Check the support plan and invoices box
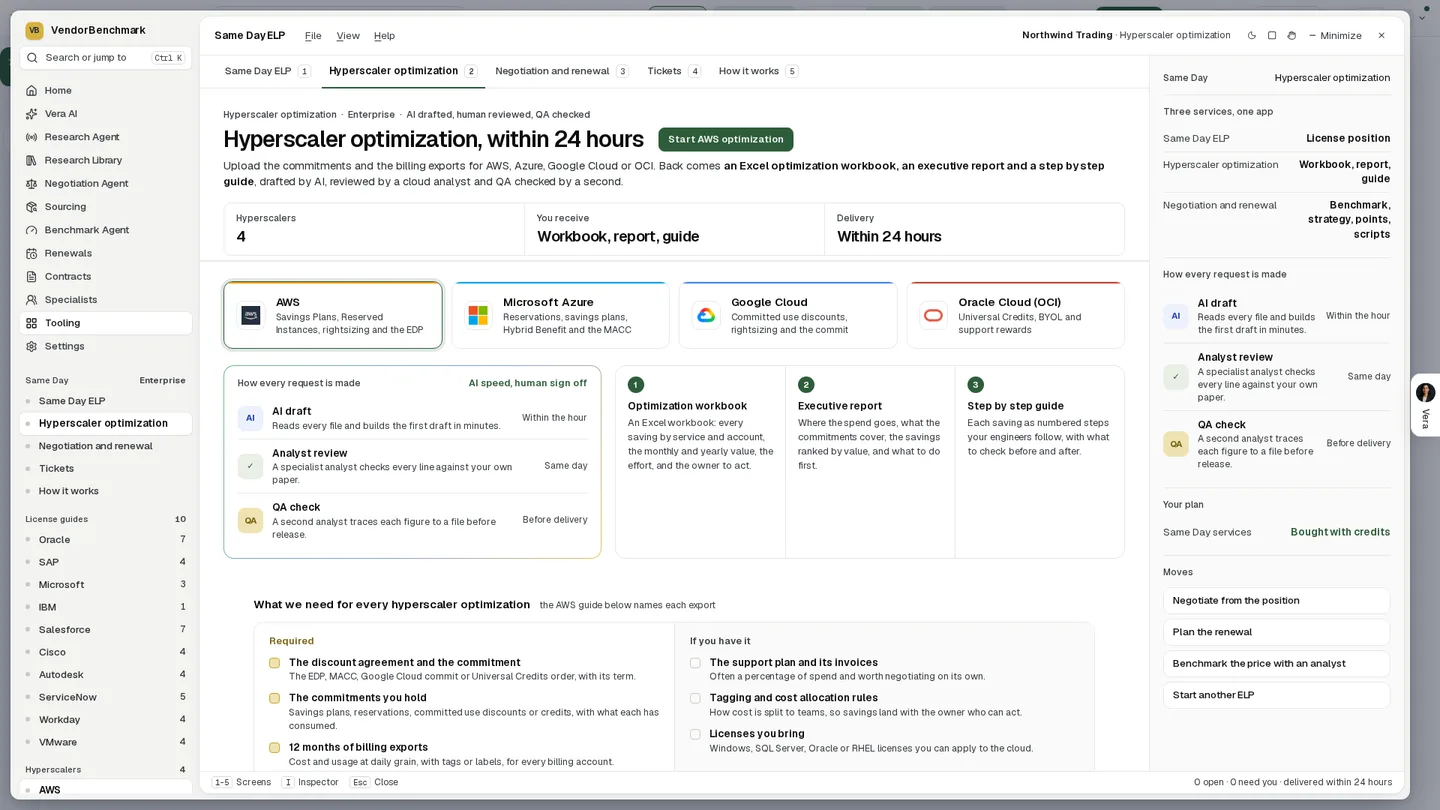This screenshot has height=810, width=1440. pos(695,663)
